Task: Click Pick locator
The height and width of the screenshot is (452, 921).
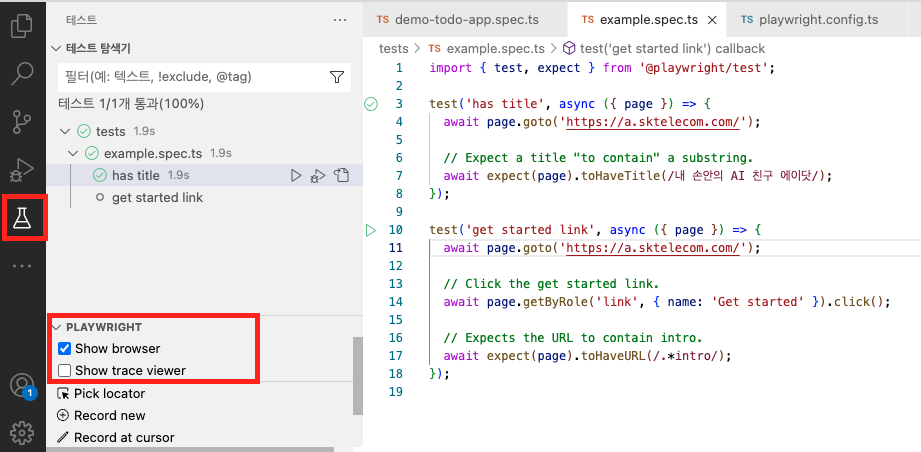Action: 101,393
